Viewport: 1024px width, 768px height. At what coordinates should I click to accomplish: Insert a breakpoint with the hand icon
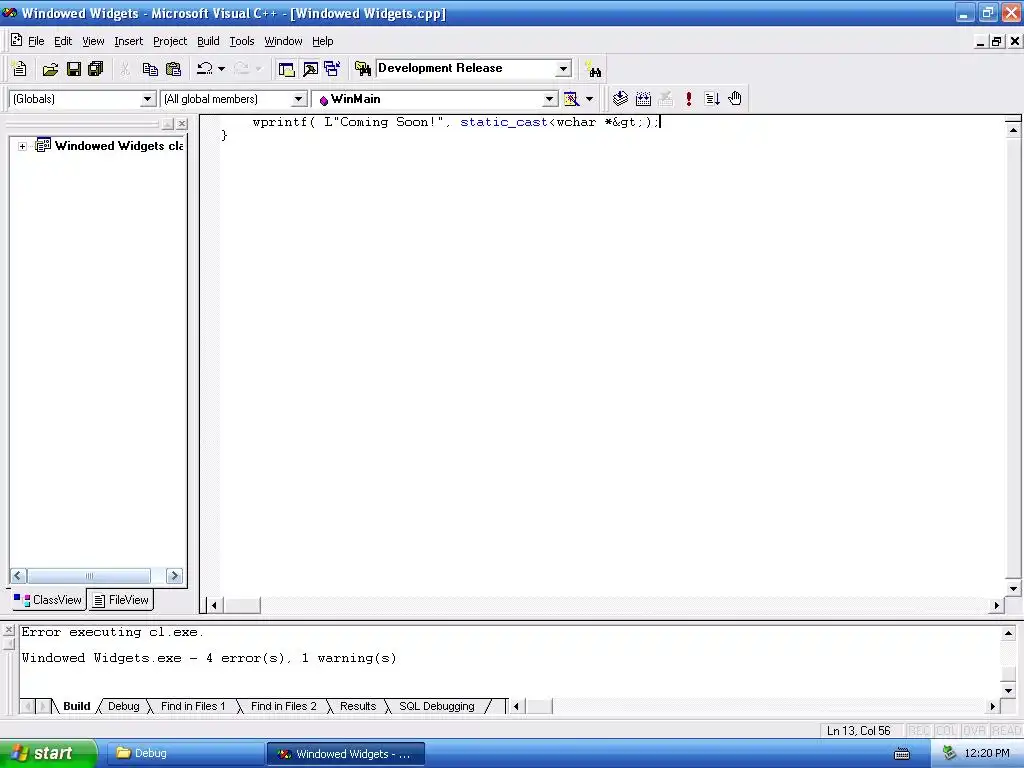(735, 99)
